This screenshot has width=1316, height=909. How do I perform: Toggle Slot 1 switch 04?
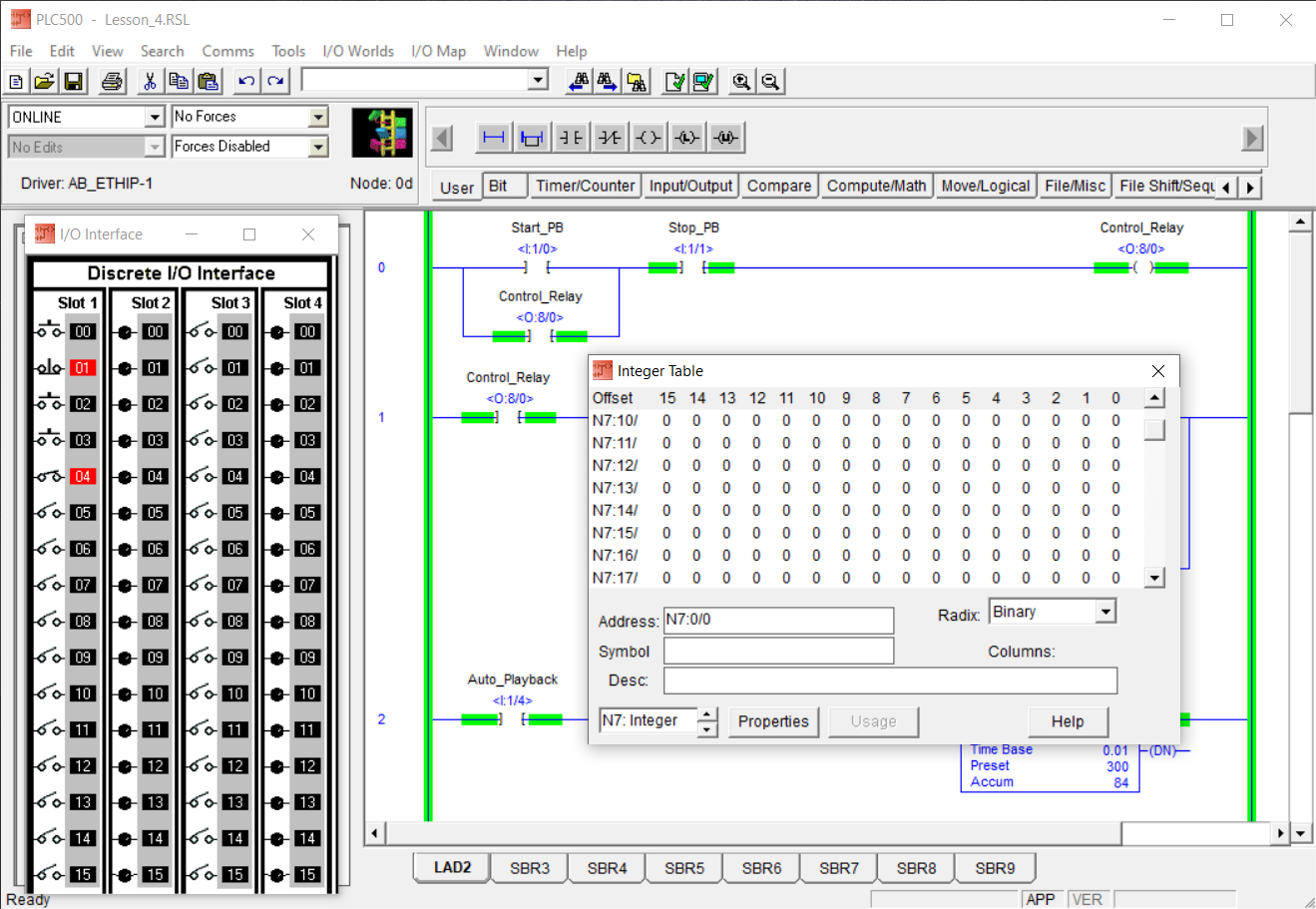tap(50, 477)
